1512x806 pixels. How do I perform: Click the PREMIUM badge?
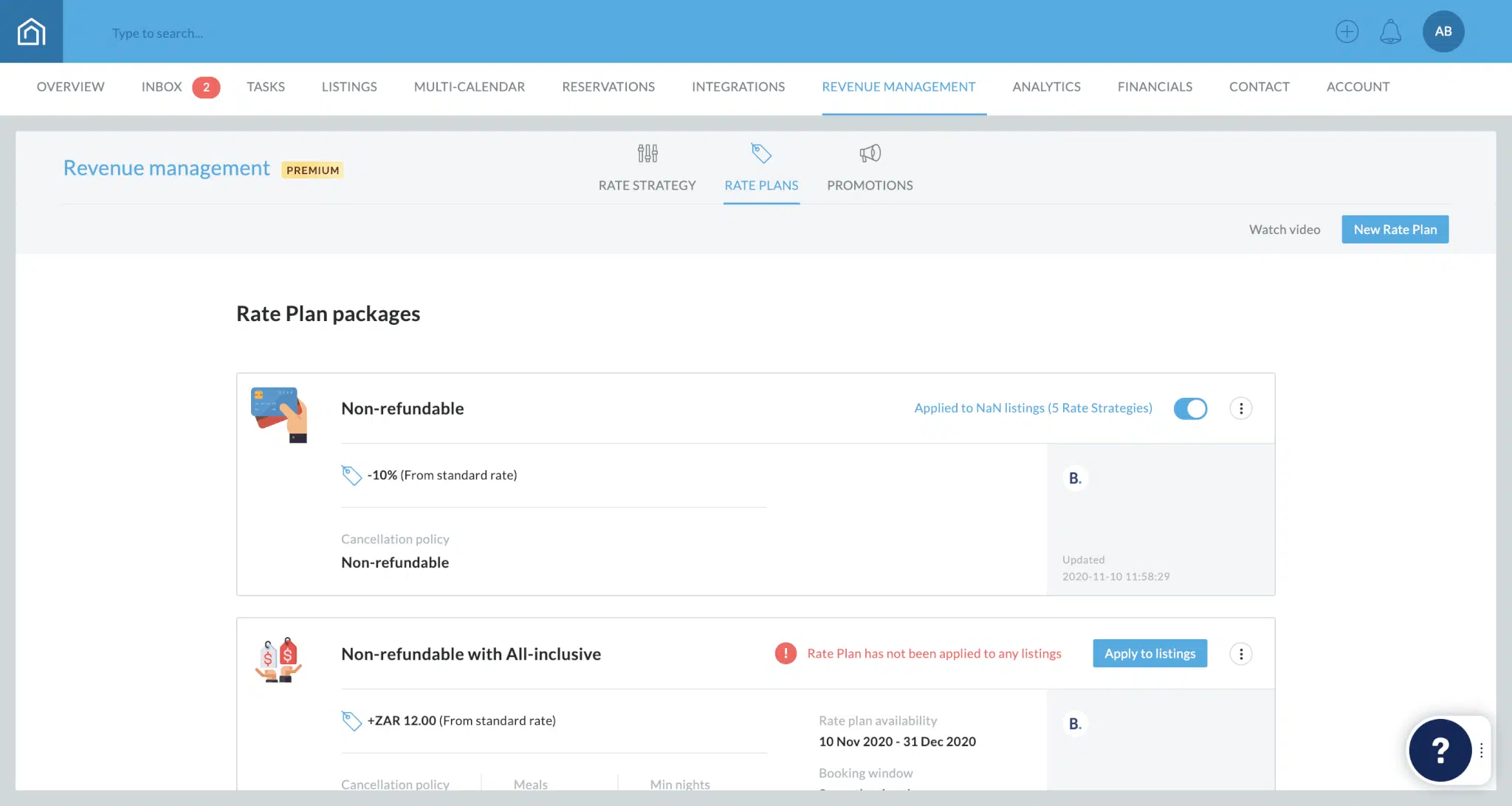312,170
